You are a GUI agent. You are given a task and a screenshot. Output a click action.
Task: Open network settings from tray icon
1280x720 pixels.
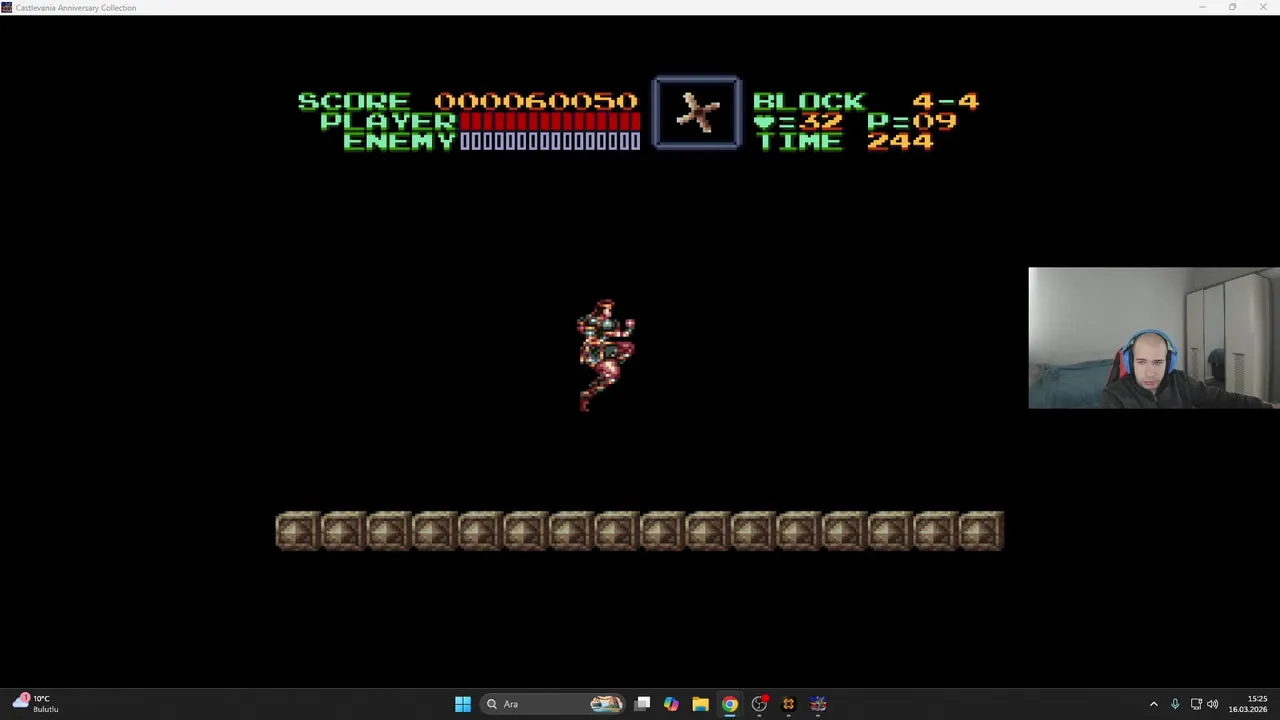coord(1196,704)
